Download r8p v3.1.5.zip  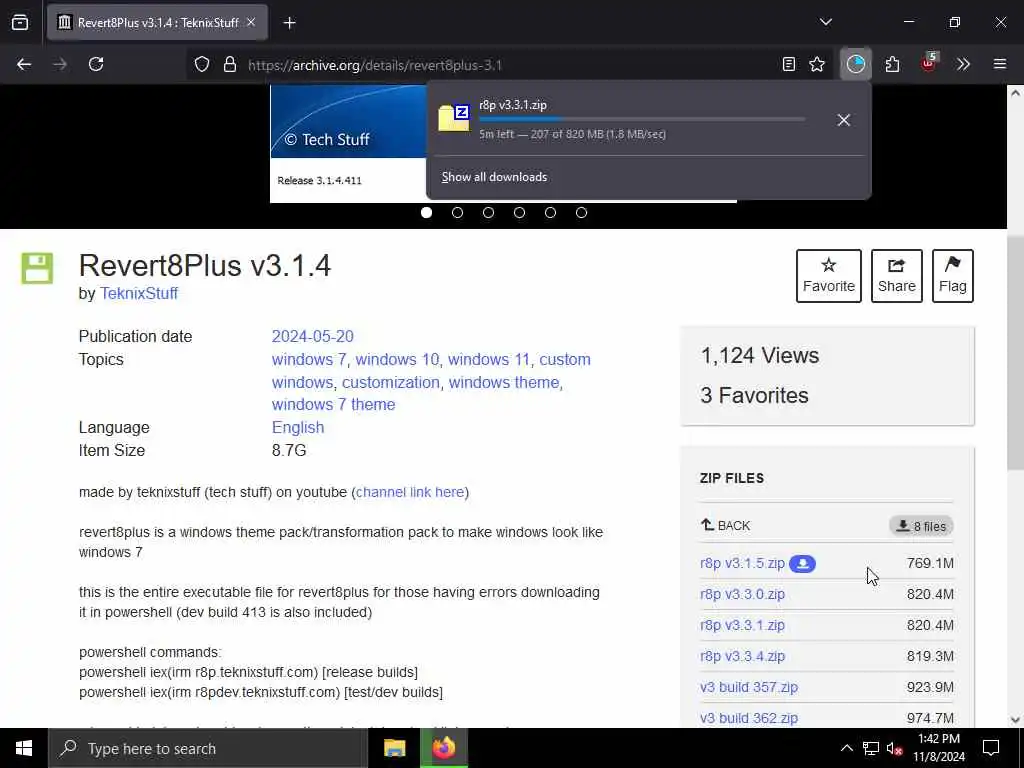pyautogui.click(x=742, y=563)
